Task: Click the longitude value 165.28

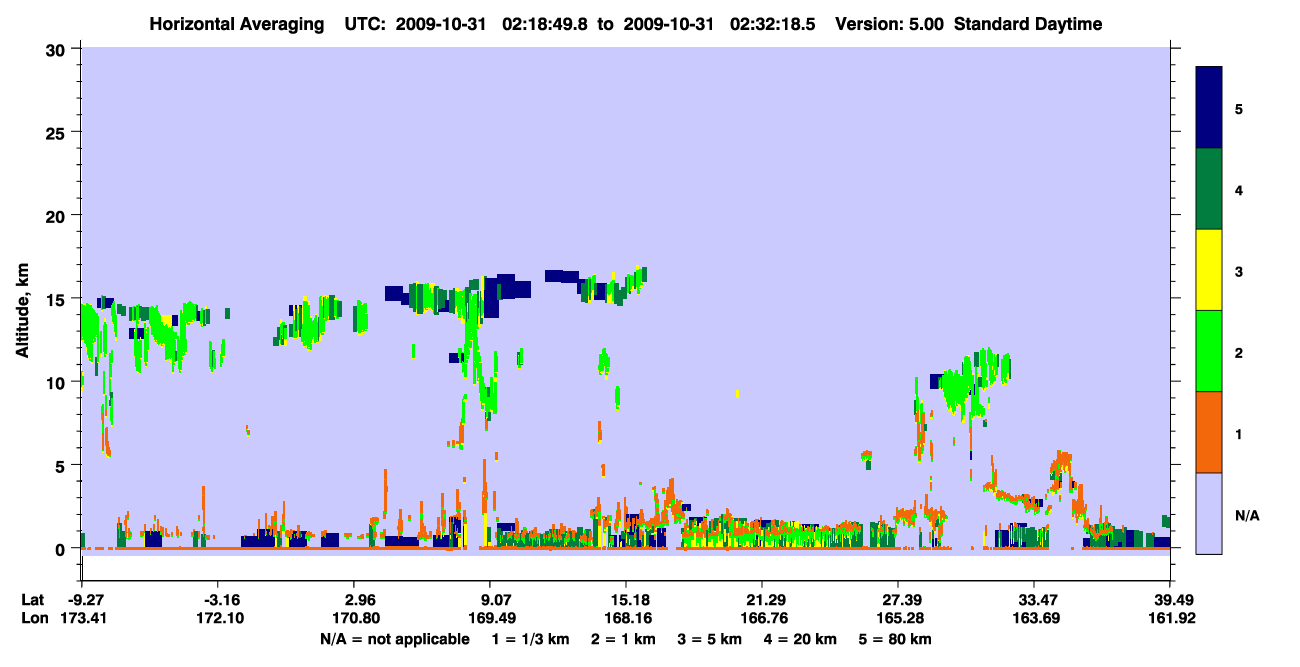Action: pyautogui.click(x=898, y=619)
